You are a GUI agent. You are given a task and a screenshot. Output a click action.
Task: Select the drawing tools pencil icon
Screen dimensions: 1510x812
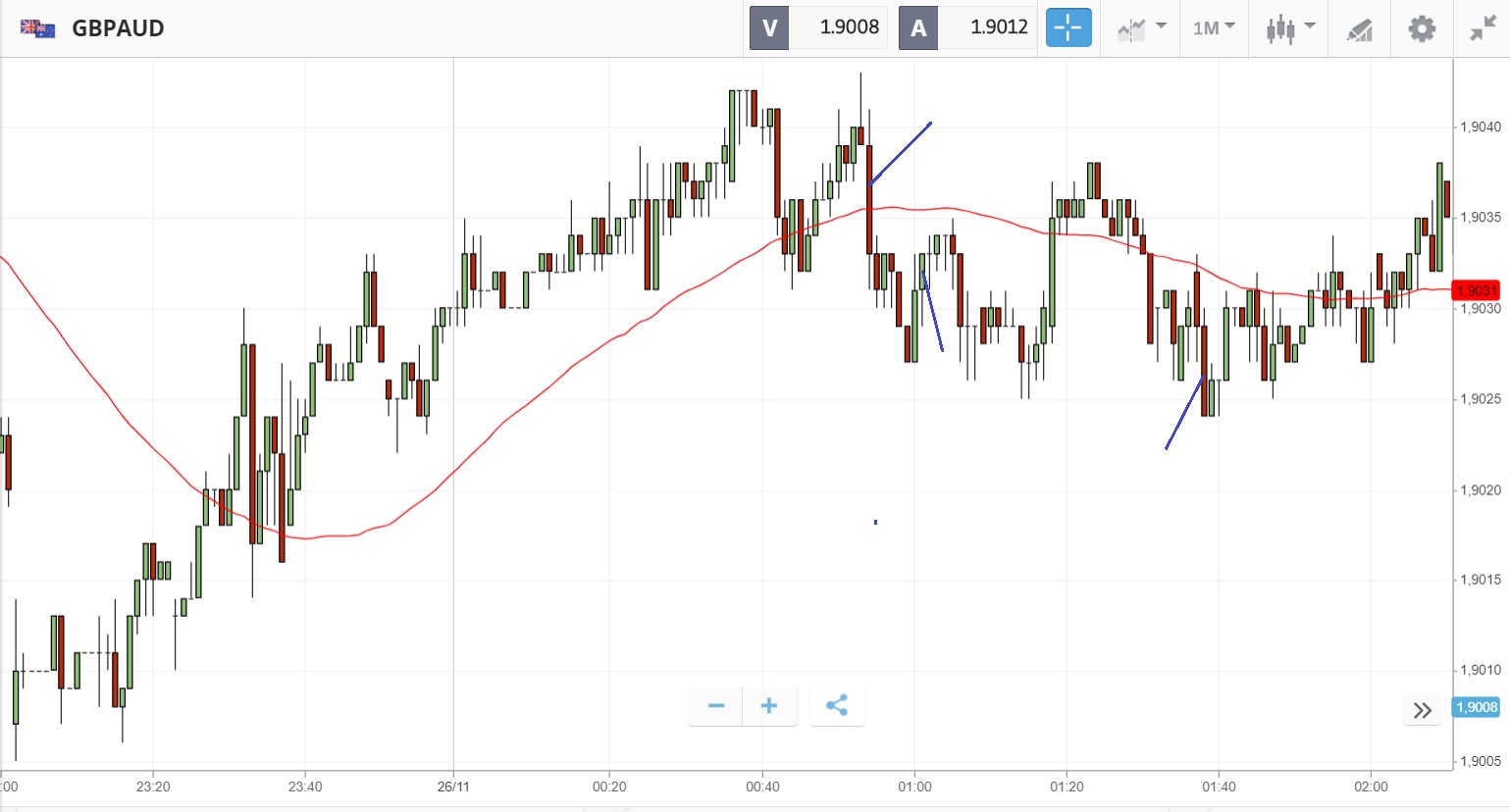tap(1359, 29)
